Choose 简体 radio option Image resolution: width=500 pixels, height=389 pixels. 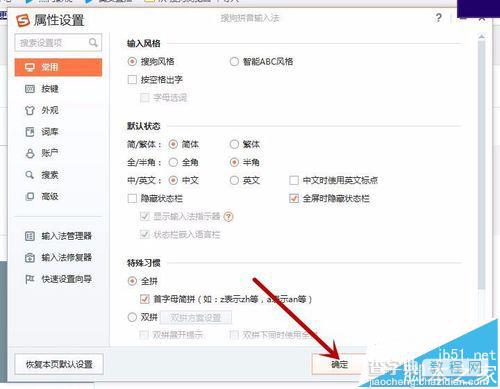(x=173, y=144)
